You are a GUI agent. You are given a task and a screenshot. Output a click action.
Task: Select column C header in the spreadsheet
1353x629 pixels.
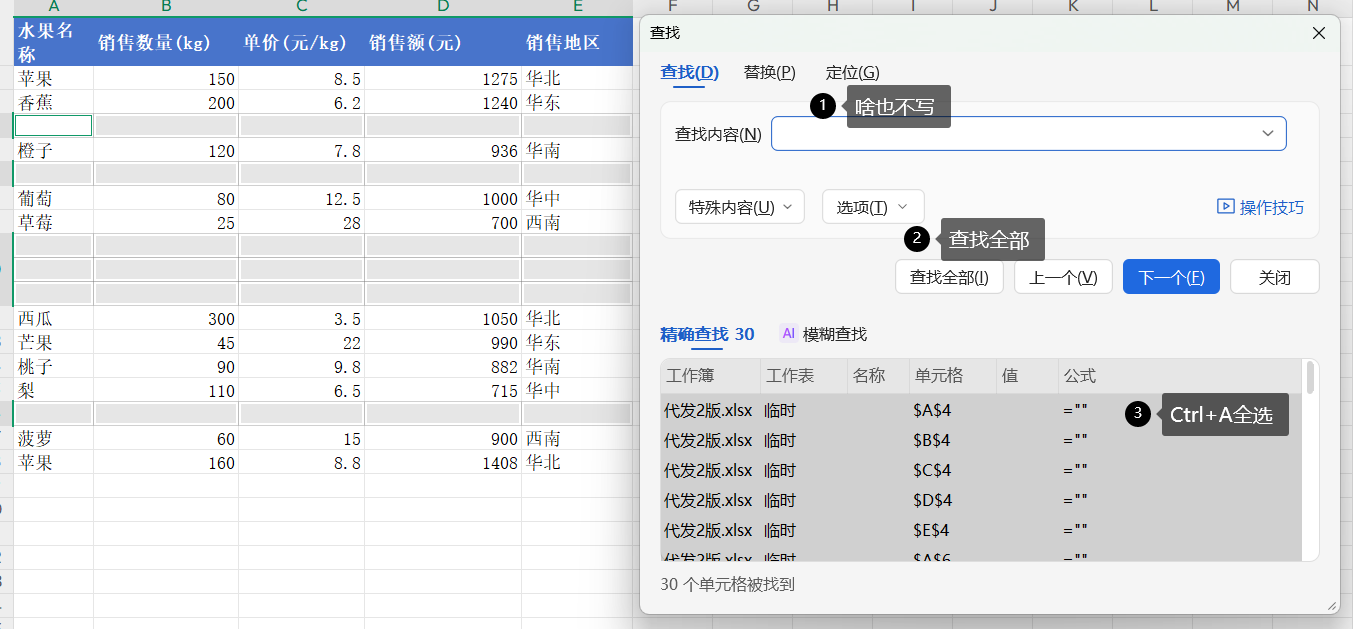click(x=301, y=7)
